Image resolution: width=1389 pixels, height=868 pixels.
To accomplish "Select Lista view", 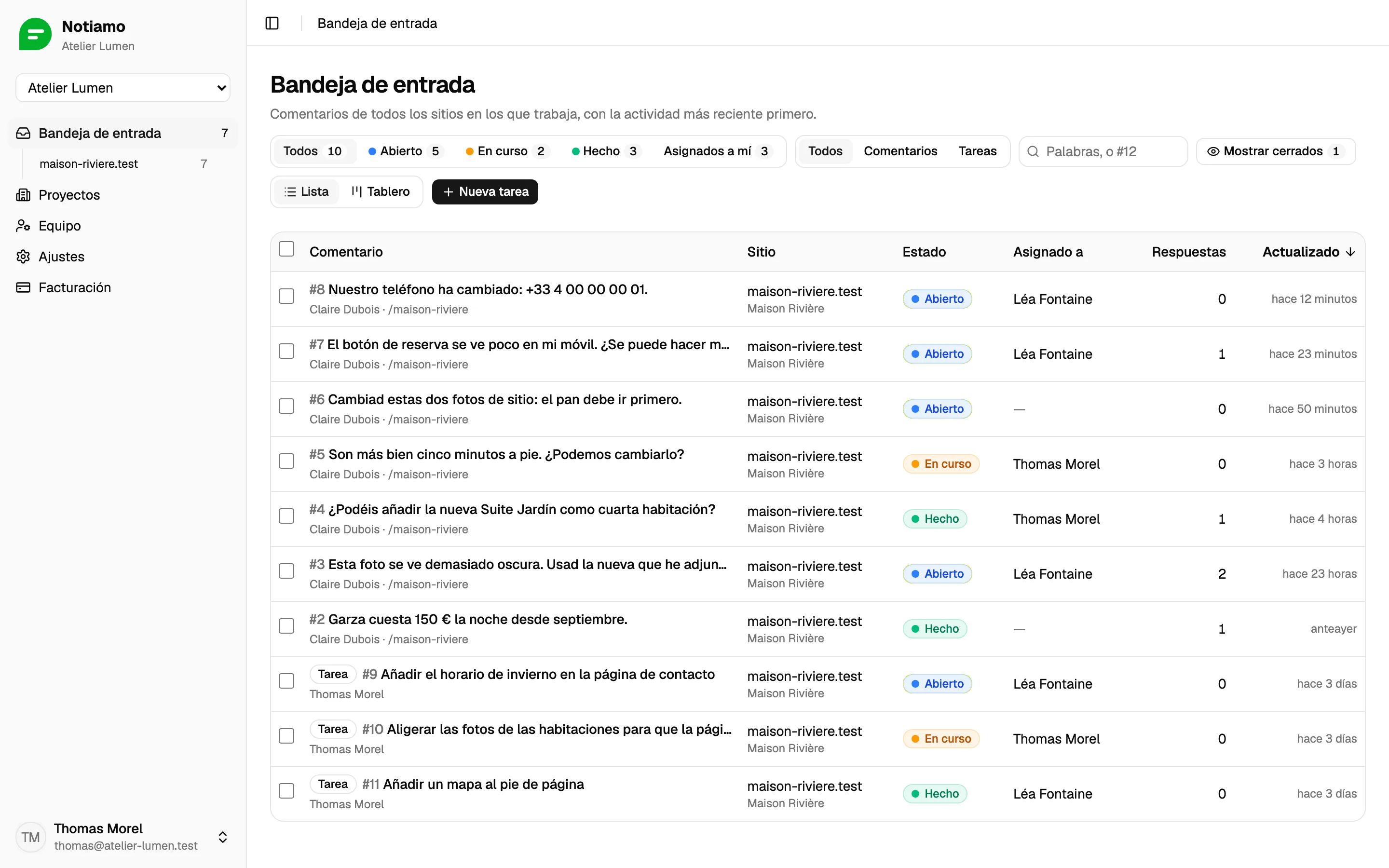I will [307, 192].
